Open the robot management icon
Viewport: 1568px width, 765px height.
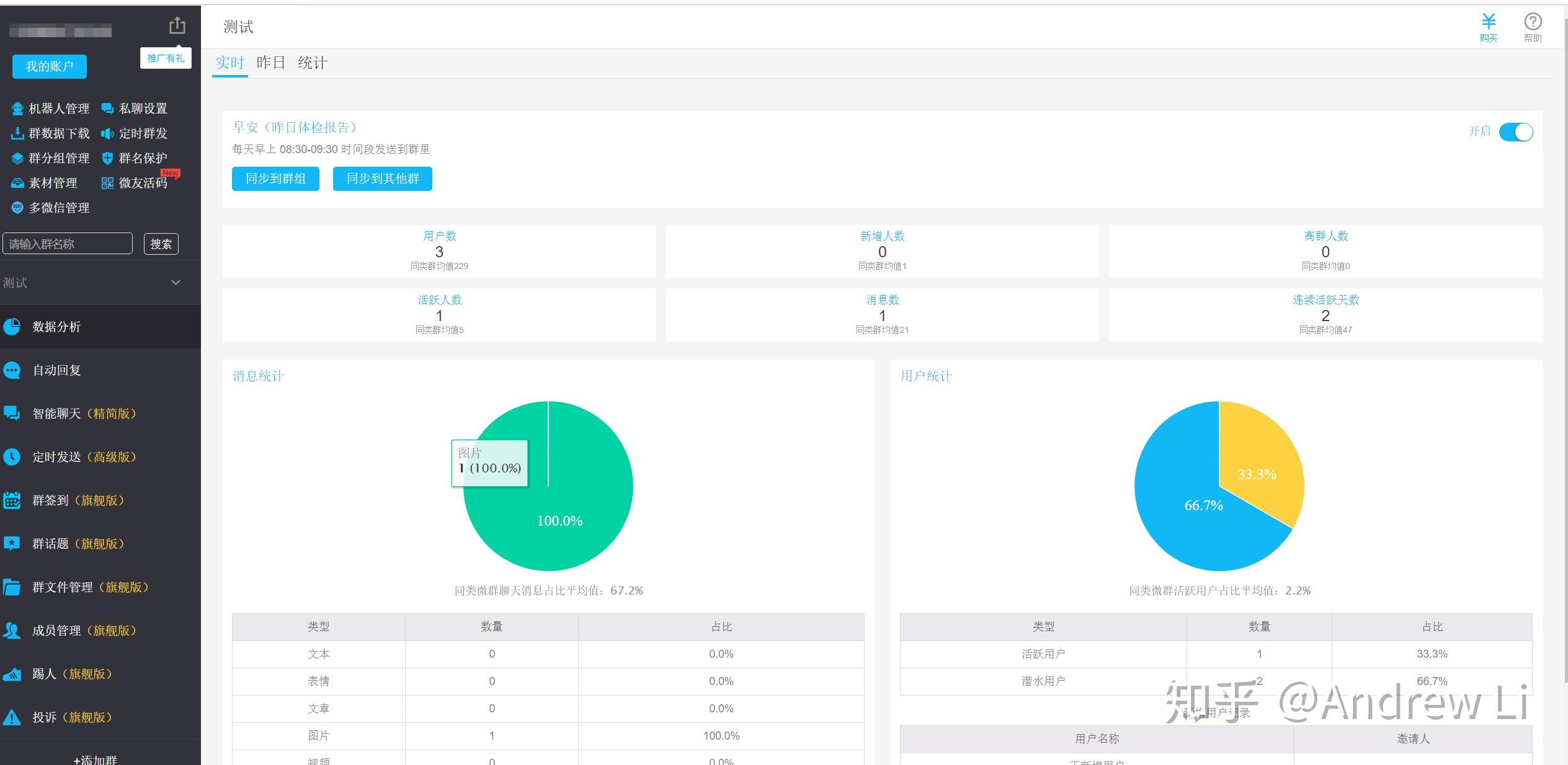pos(17,108)
